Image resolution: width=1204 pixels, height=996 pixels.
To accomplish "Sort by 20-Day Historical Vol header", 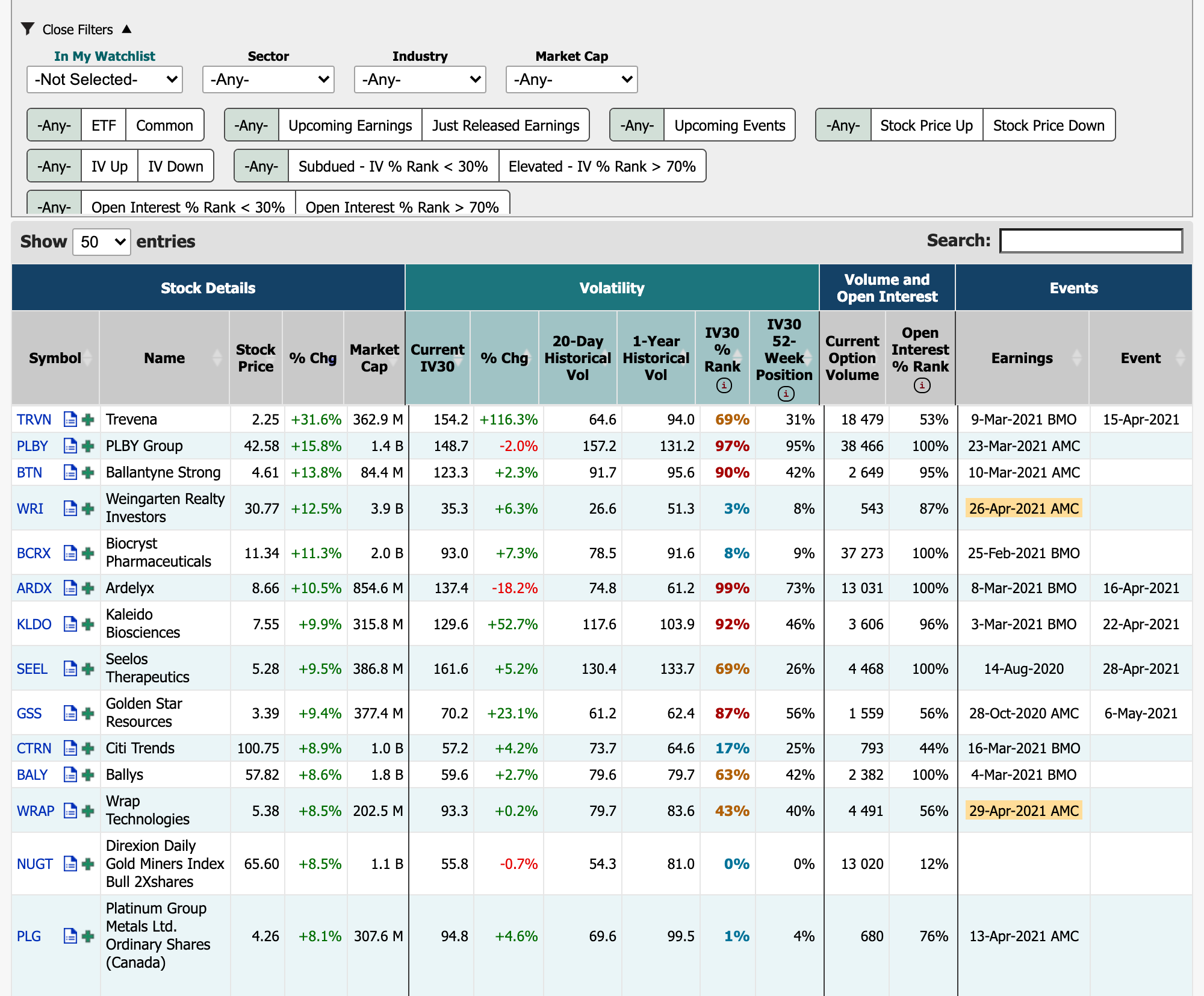I will (x=578, y=358).
